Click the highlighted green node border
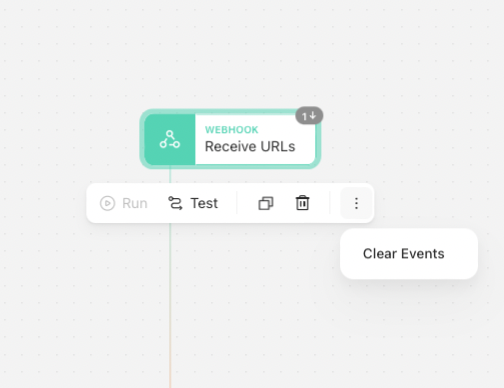Viewport: 504px width, 388px height. point(230,111)
